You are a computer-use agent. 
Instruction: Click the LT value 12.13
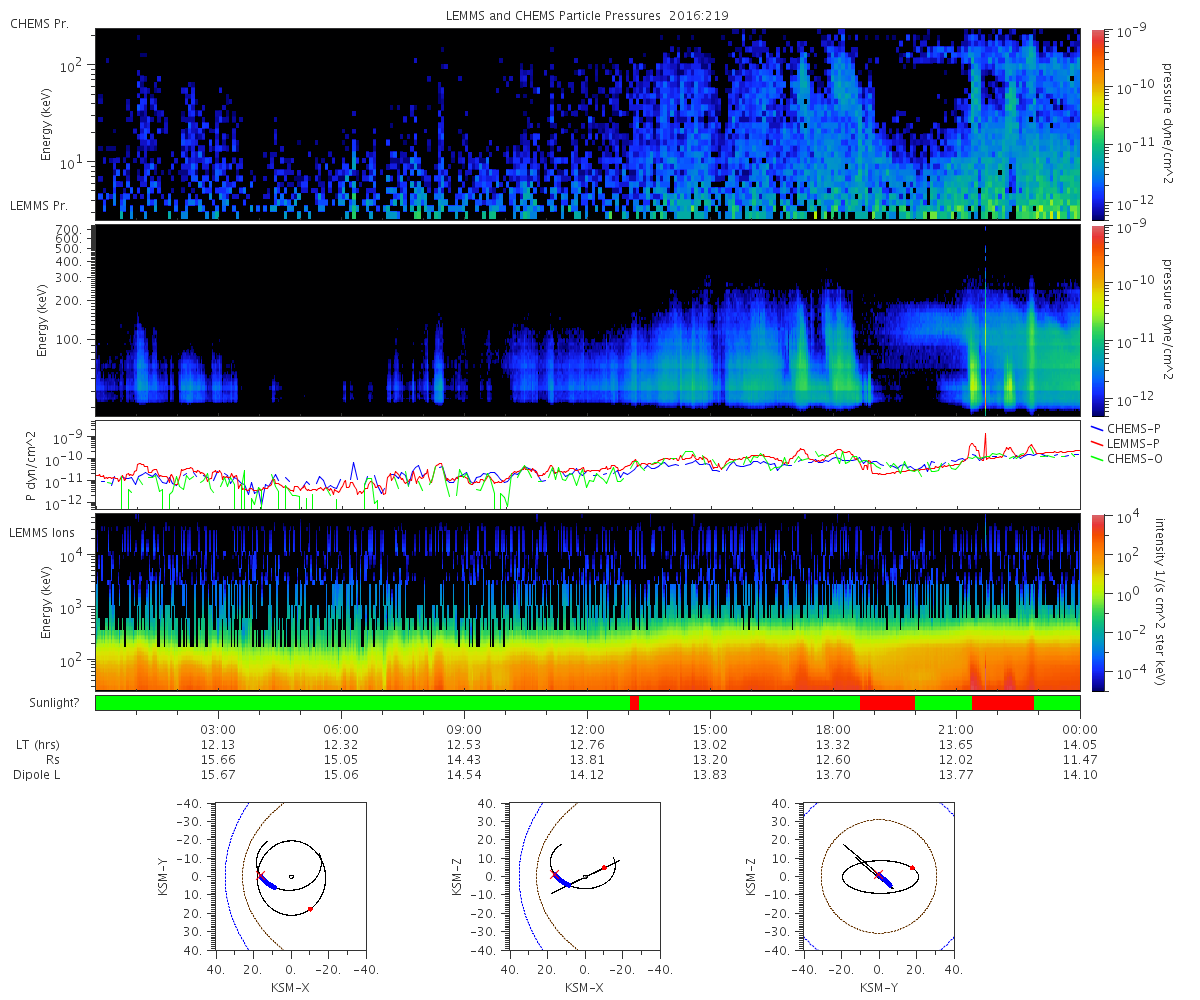[219, 745]
